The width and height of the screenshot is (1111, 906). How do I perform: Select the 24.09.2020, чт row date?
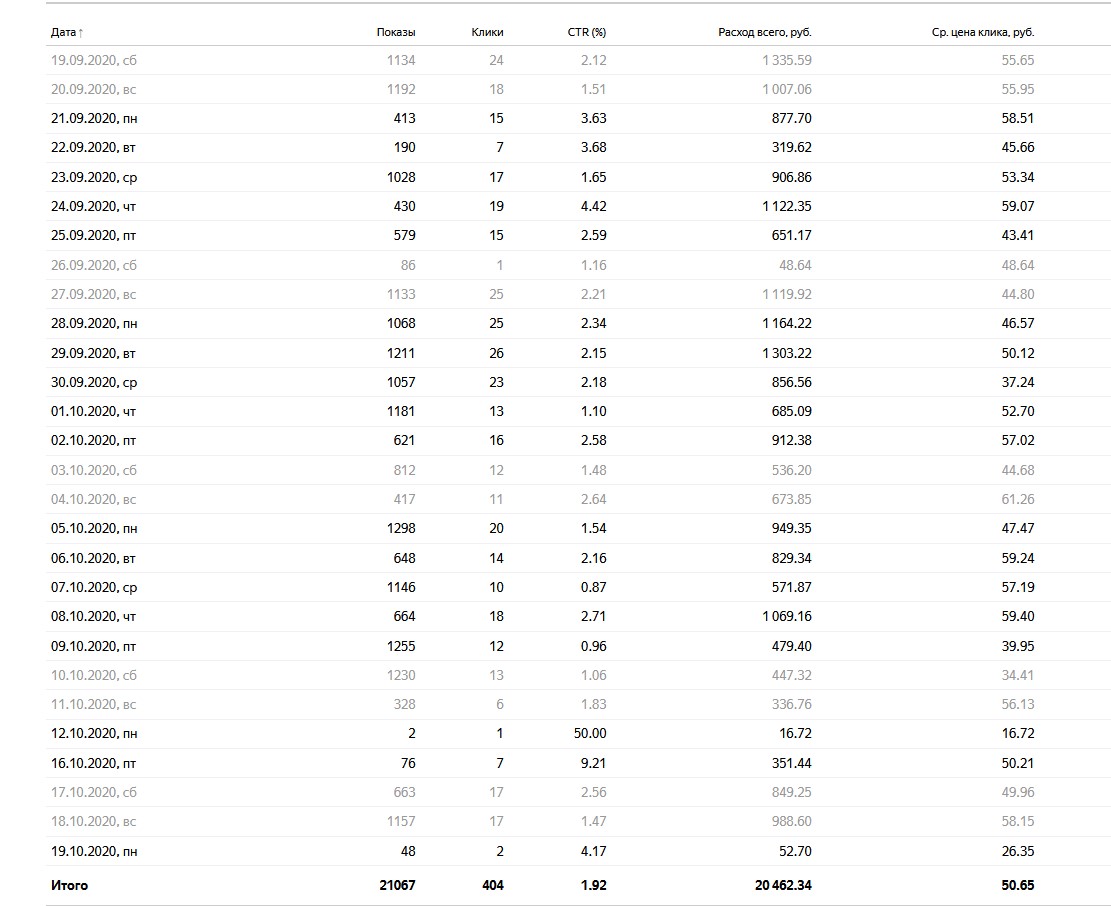pos(94,206)
